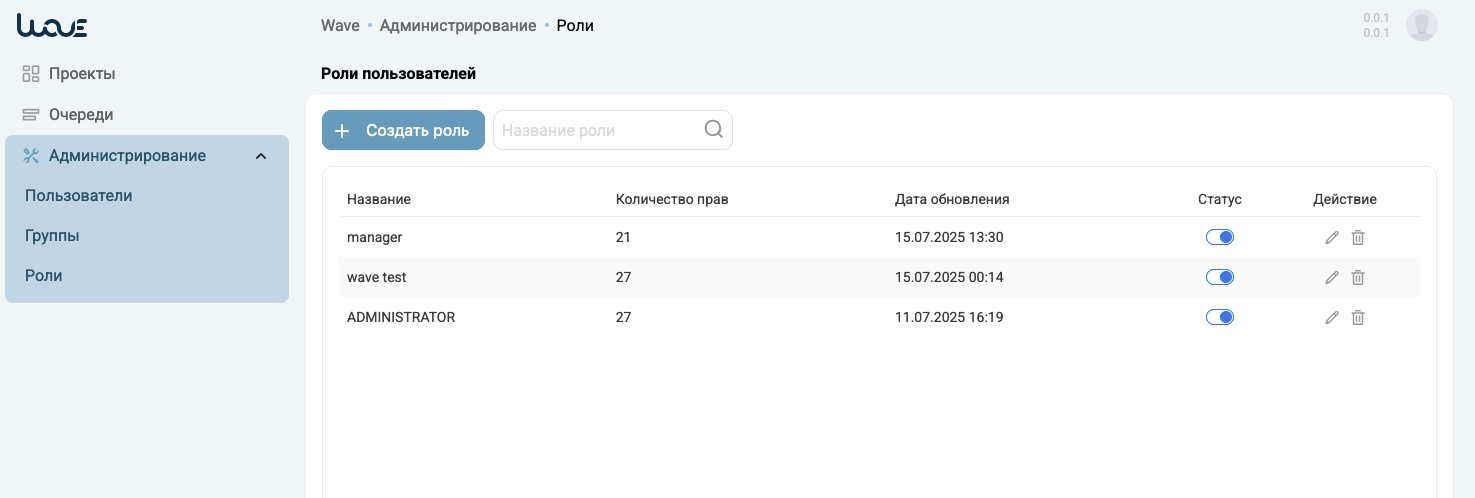Go to Очереди in the sidebar

[80, 114]
